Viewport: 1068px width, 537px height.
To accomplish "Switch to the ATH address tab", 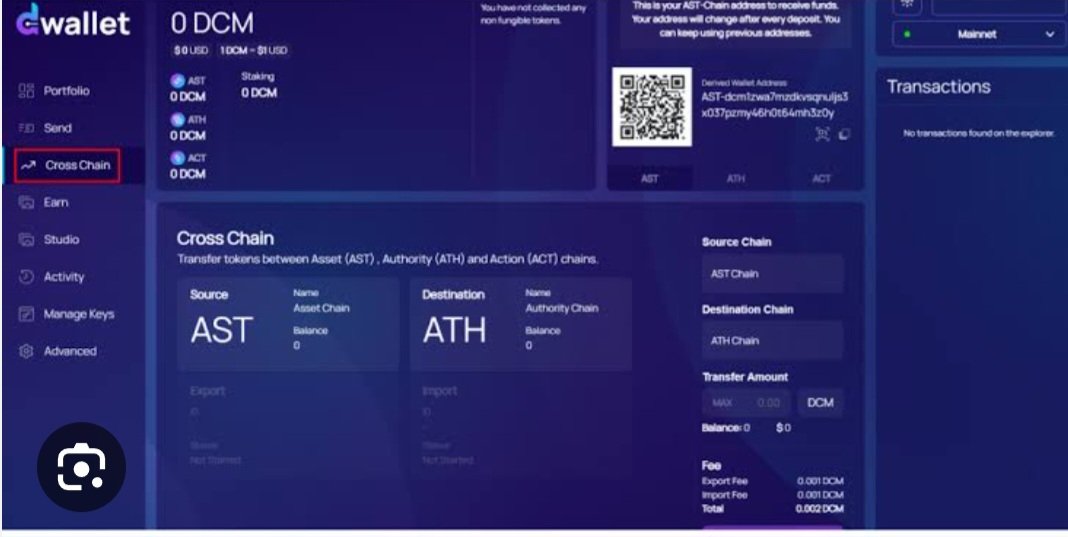I will [x=736, y=178].
